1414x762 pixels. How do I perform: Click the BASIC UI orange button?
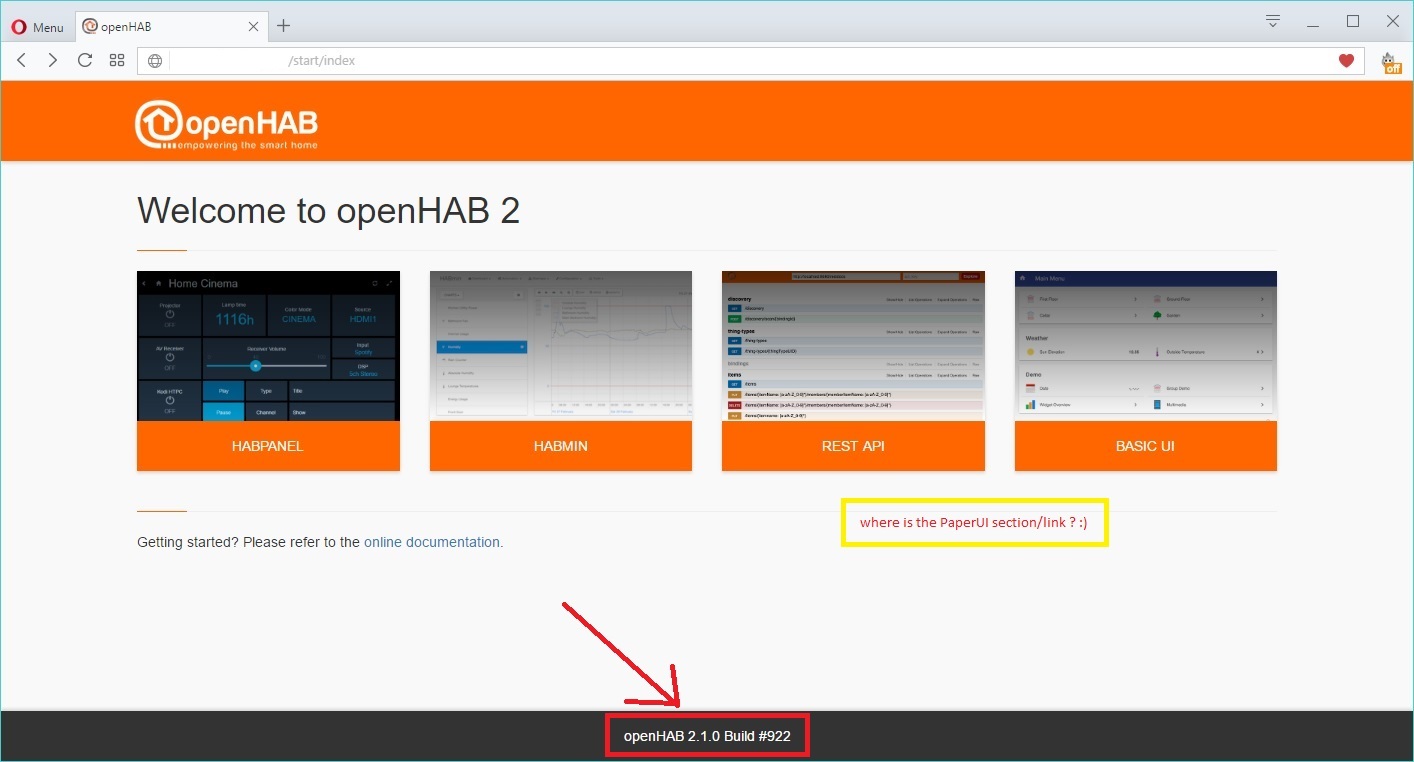coord(1146,446)
